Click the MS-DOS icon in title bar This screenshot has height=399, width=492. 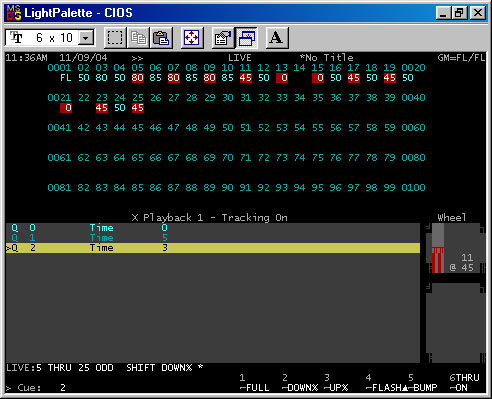[14, 13]
